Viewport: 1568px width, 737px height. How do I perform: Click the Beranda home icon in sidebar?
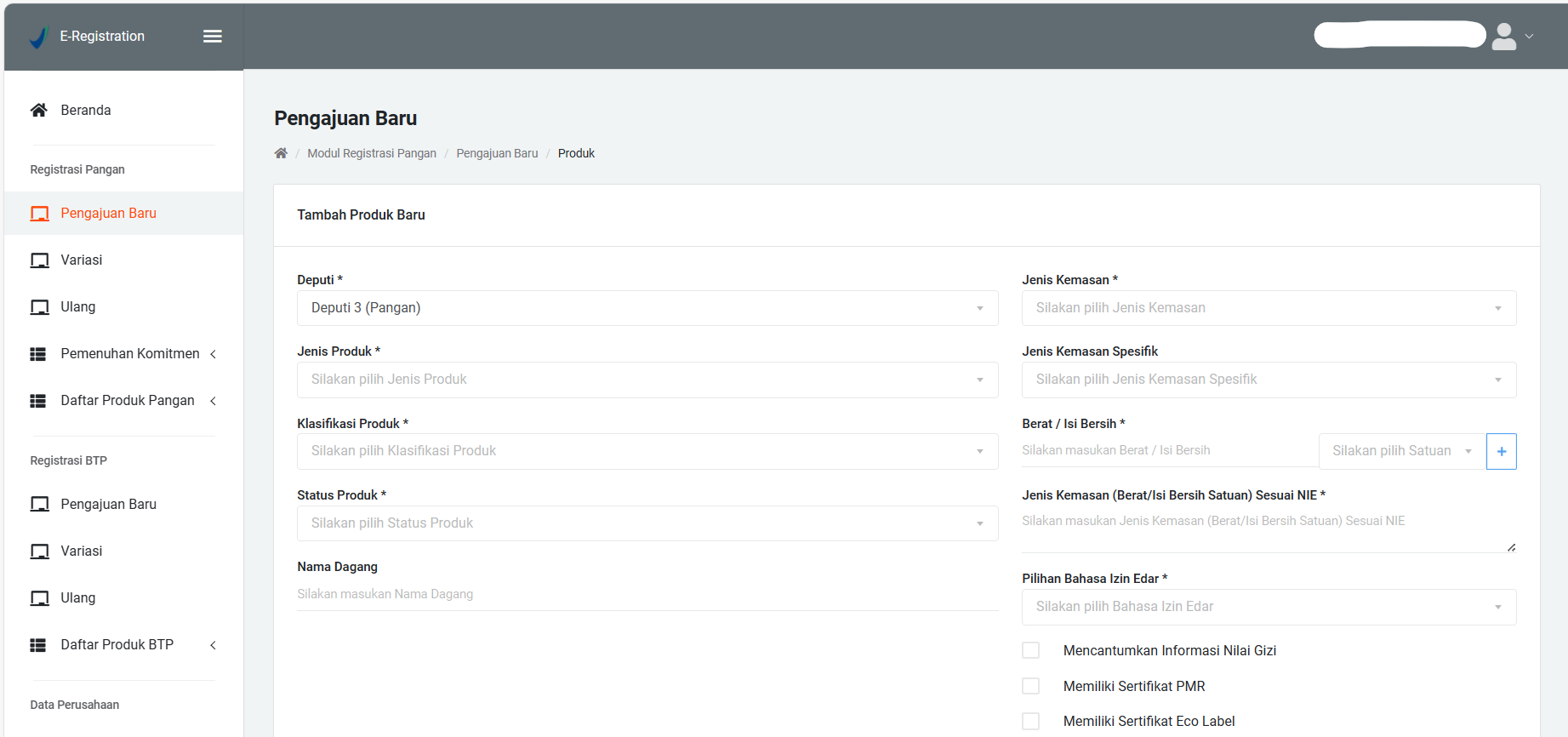[x=38, y=110]
